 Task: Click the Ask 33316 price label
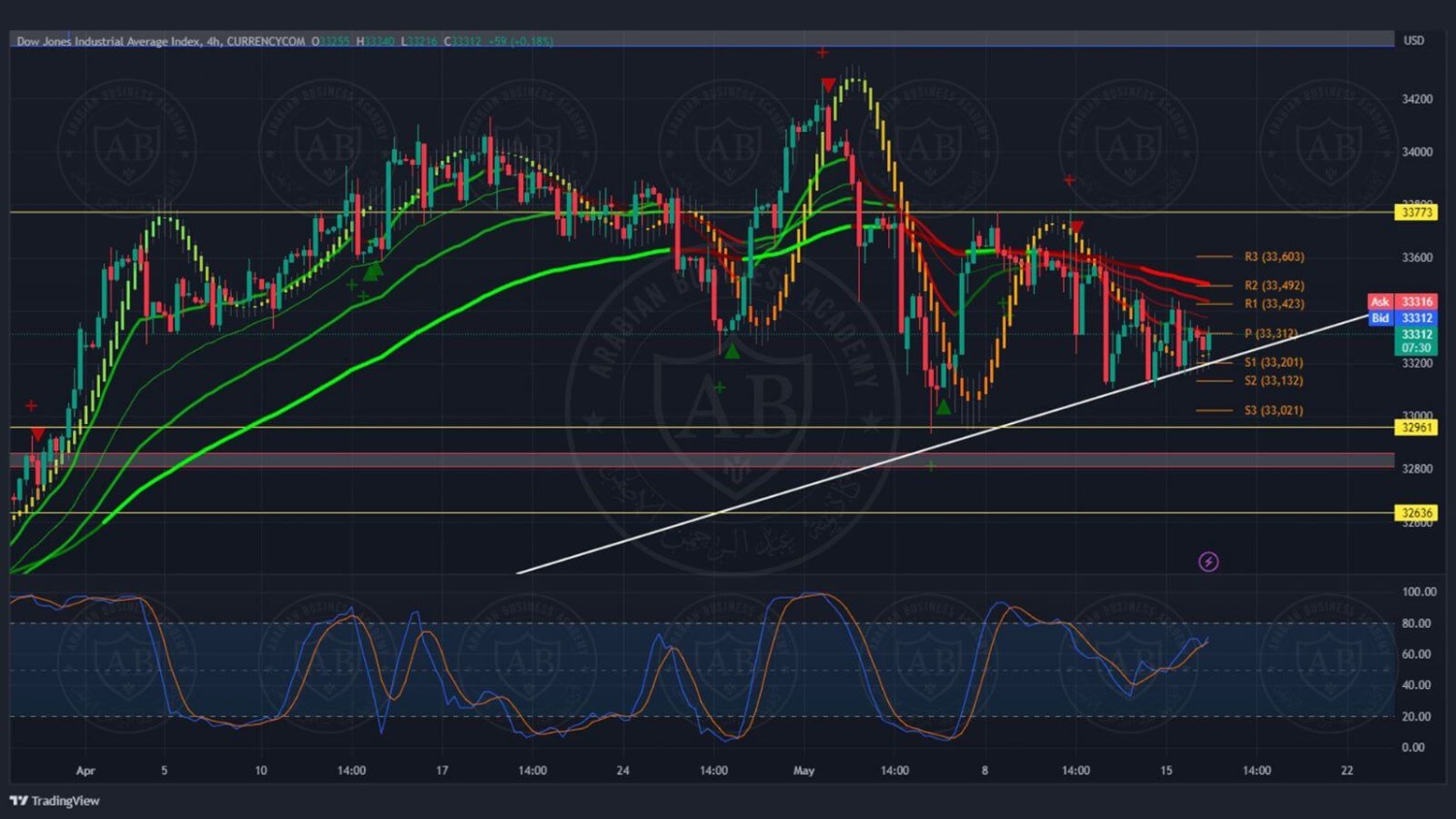(x=1402, y=302)
